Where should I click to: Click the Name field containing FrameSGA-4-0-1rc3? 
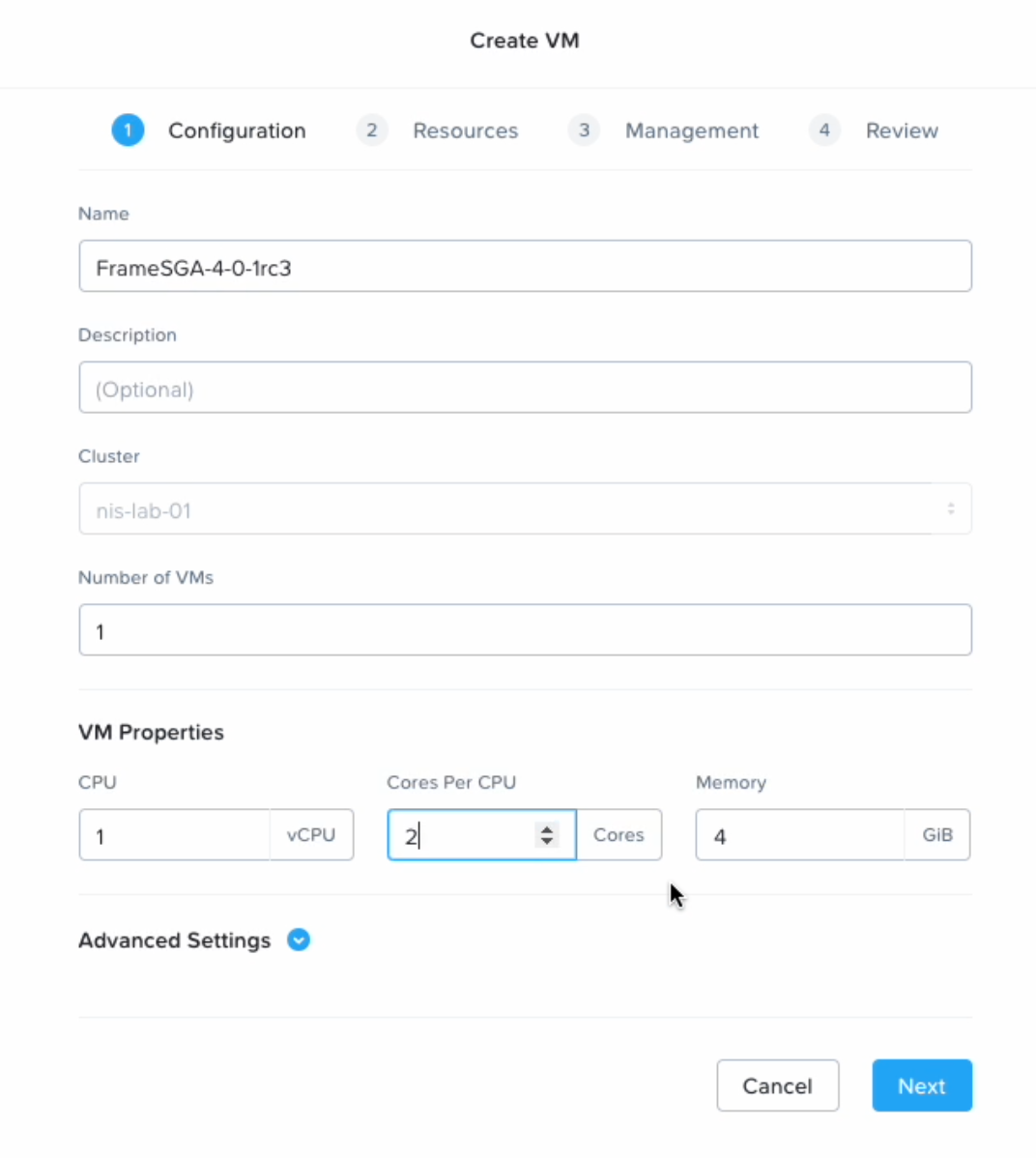[525, 266]
